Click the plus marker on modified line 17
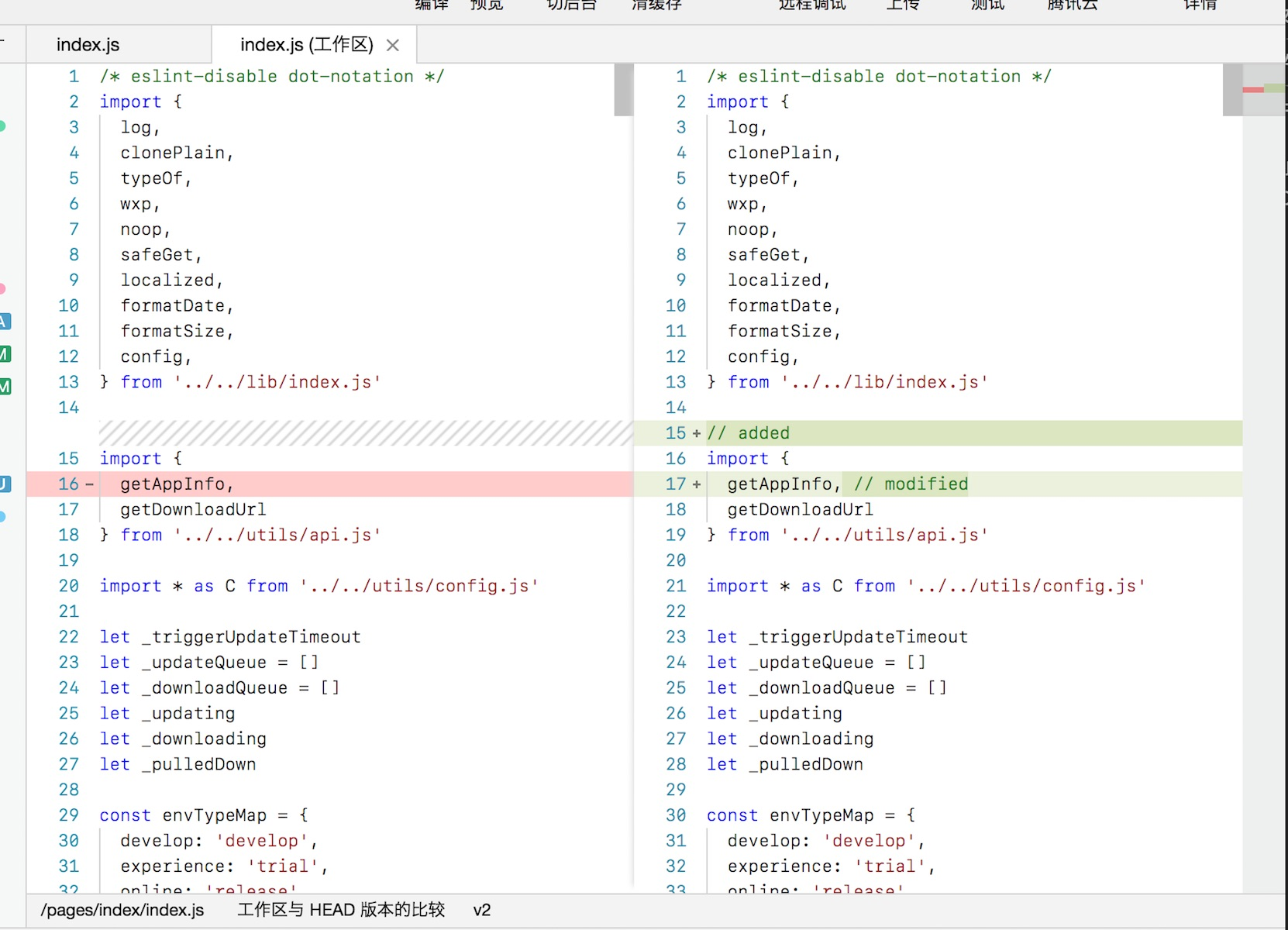Screen dimensions: 1288x930 696,485
